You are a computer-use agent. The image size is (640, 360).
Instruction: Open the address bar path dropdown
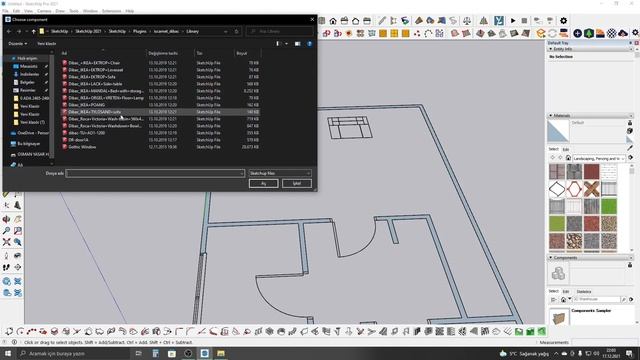click(x=226, y=31)
